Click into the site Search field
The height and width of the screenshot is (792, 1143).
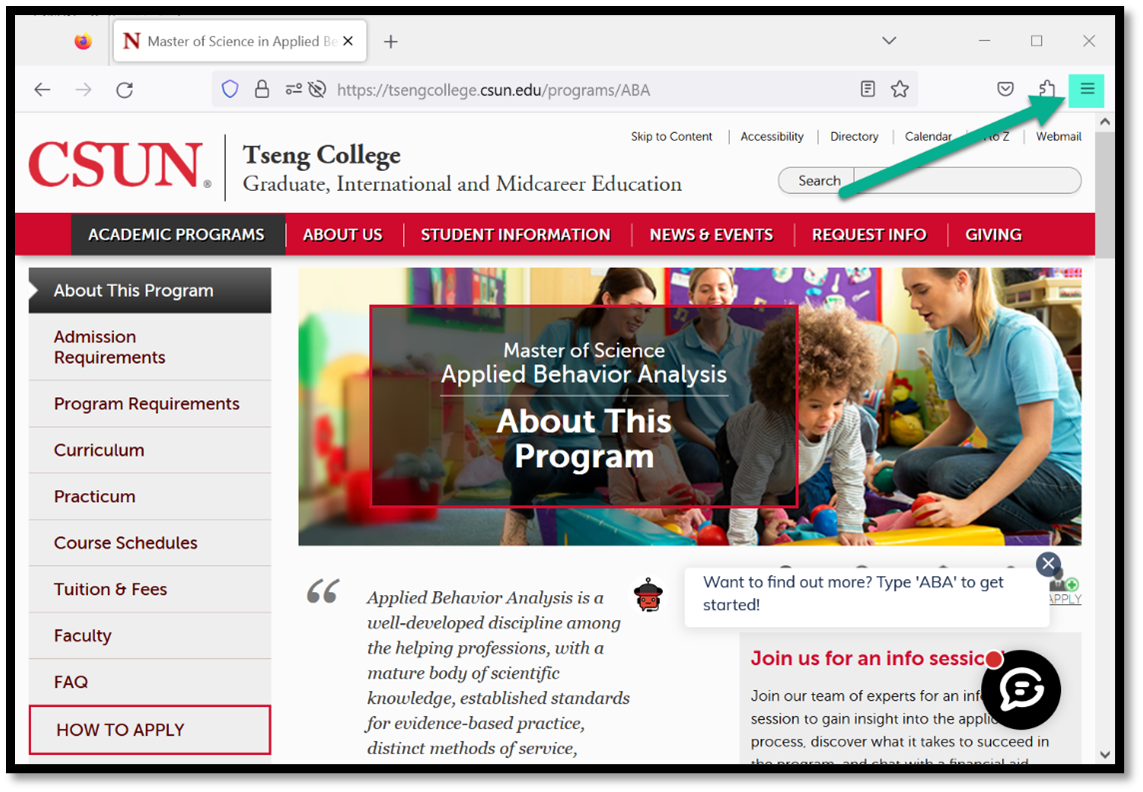[965, 181]
